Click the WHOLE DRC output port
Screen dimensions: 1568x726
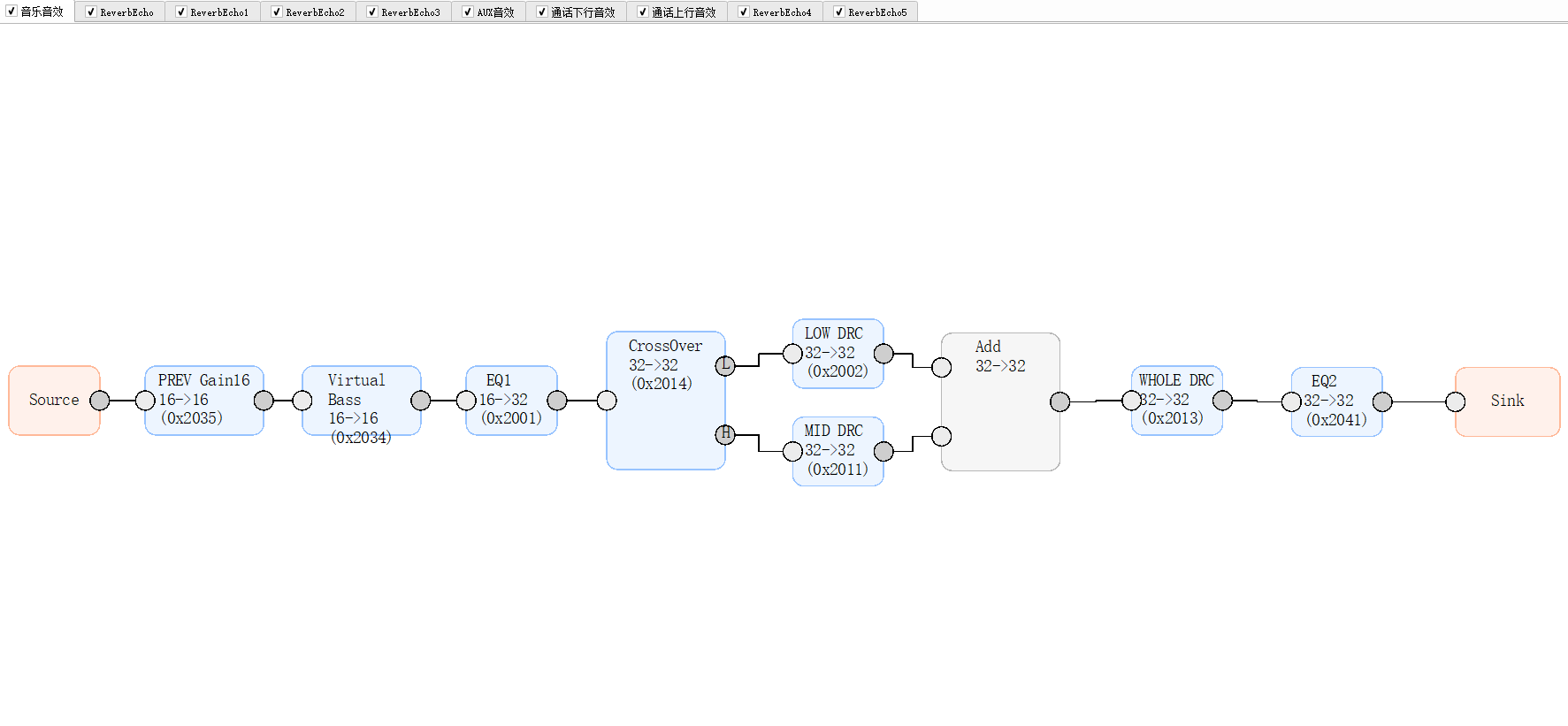click(1222, 401)
